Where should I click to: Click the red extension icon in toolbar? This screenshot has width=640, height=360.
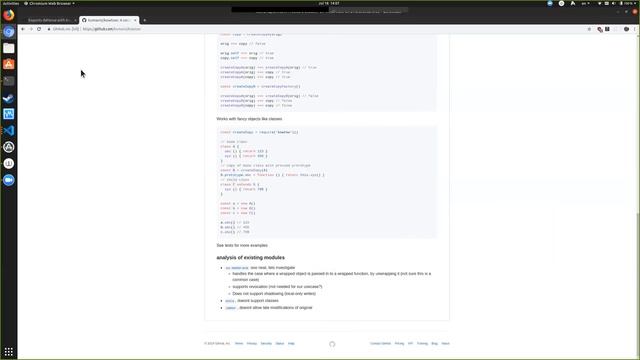coord(600,29)
